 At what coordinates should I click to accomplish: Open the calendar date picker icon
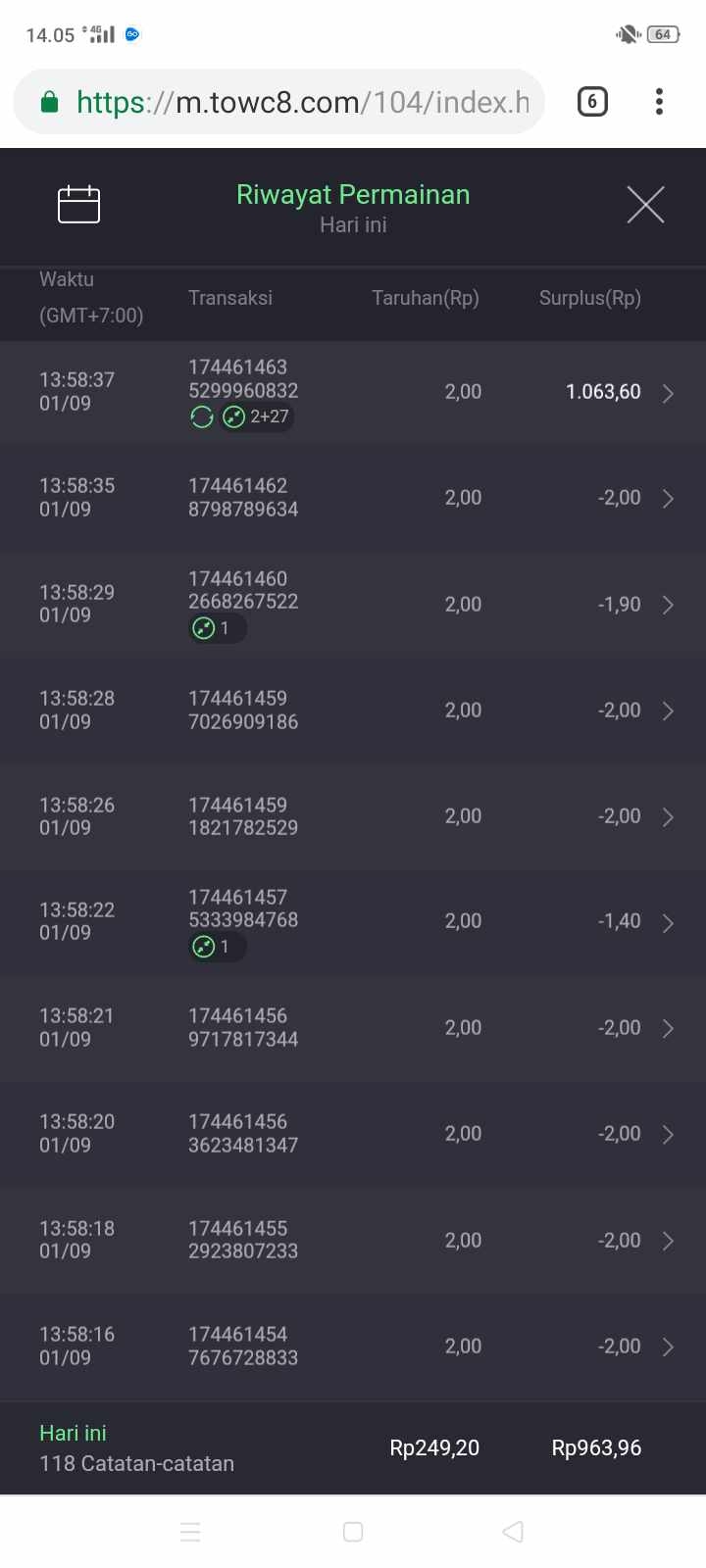79,205
